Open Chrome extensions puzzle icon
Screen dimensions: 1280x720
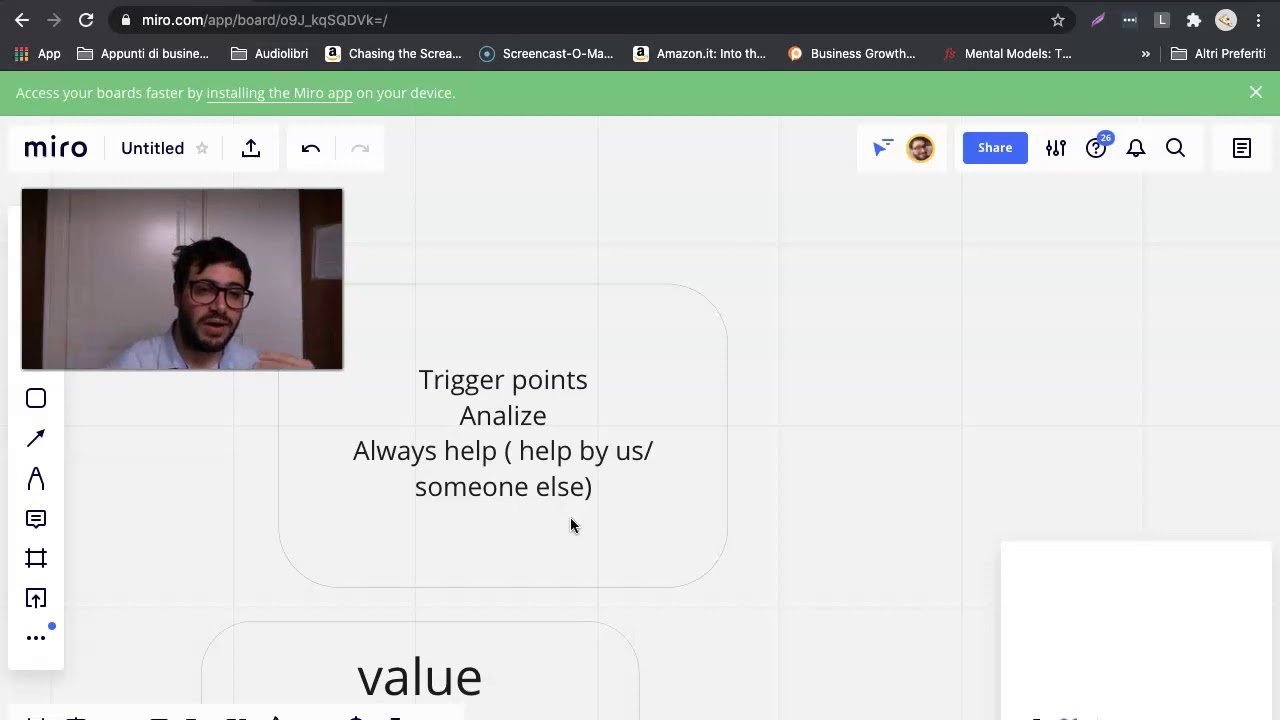(1193, 20)
